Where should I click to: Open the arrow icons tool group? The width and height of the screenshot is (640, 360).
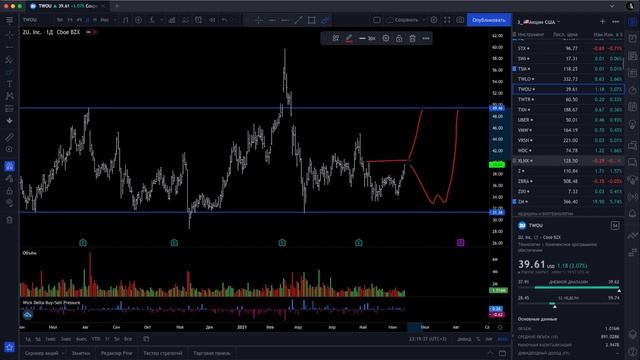(9, 121)
